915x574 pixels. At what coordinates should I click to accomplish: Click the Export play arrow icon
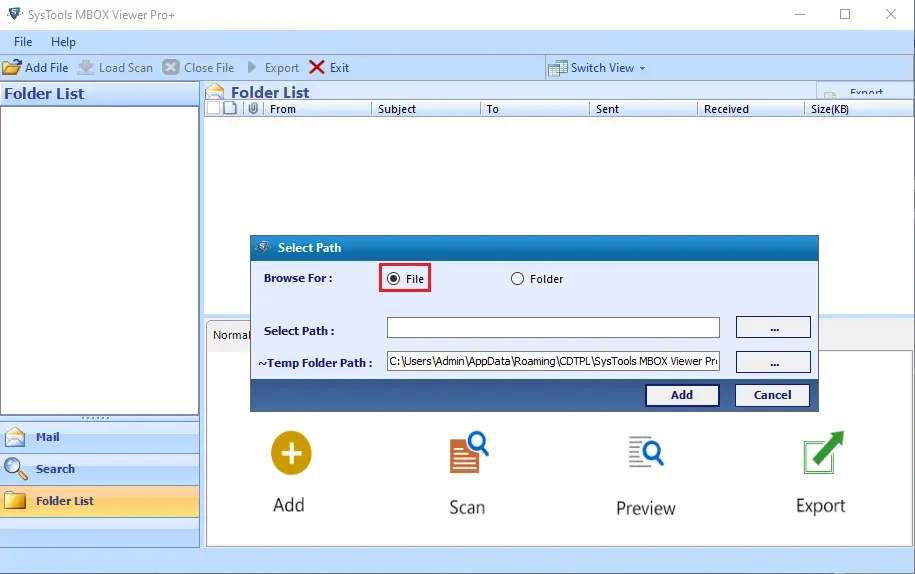252,67
